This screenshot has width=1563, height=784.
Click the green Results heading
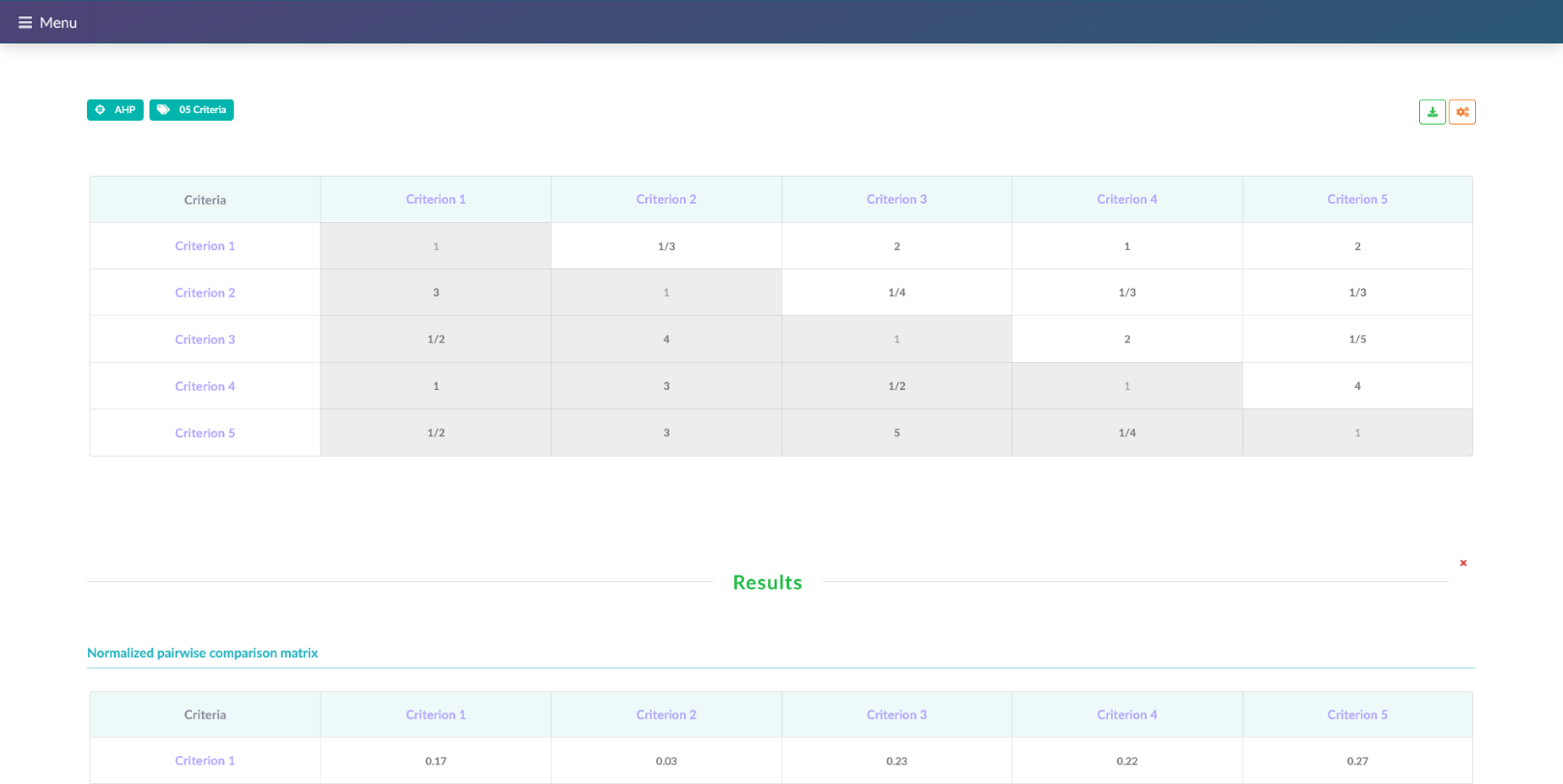pos(767,582)
